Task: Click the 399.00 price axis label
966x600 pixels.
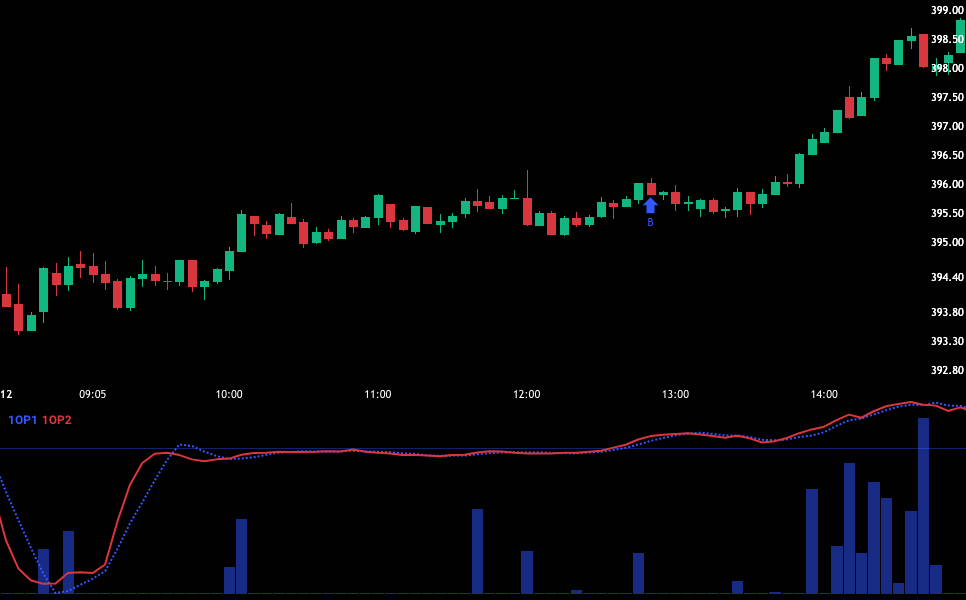Action: point(946,10)
